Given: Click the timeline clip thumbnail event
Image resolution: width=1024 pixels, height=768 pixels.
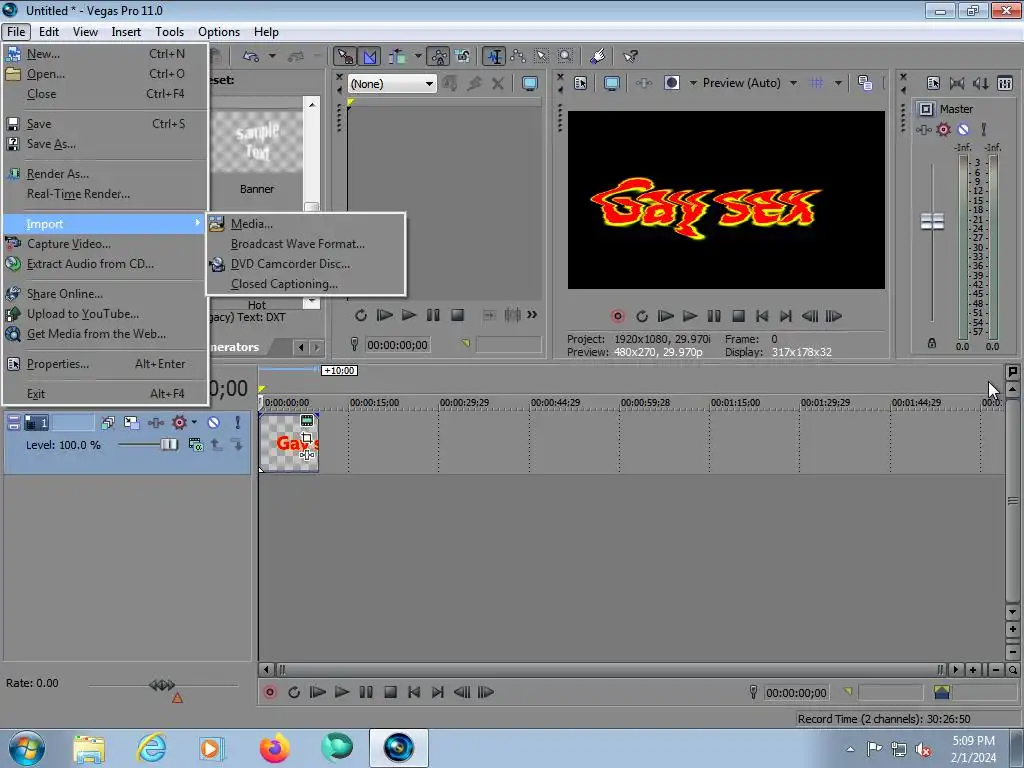Looking at the screenshot, I should pos(289,443).
